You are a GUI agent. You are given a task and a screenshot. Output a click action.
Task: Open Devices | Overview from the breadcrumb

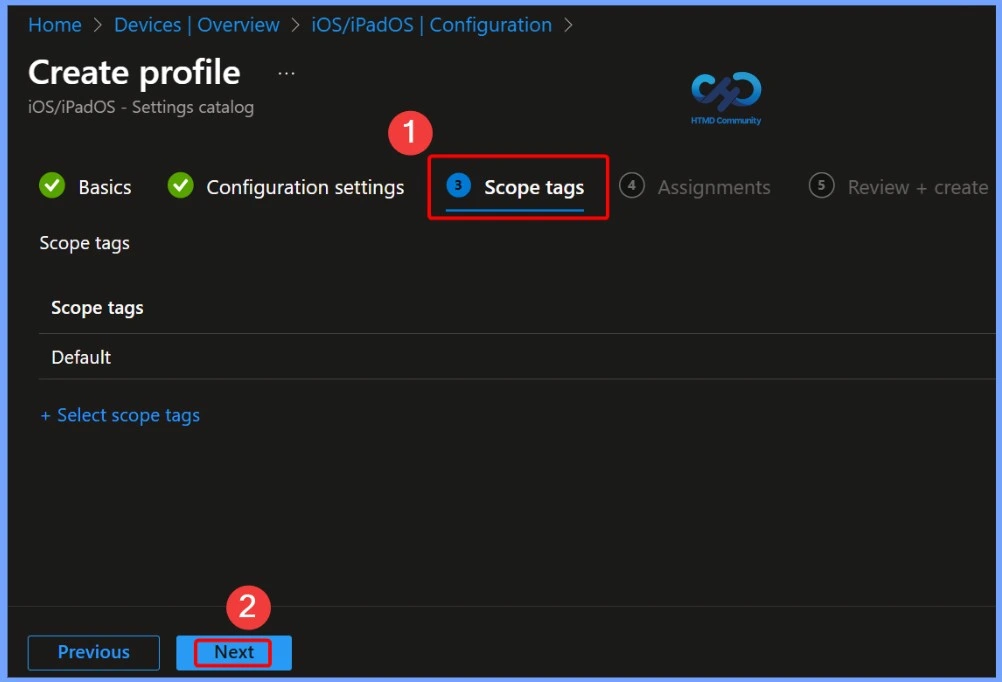tap(196, 25)
